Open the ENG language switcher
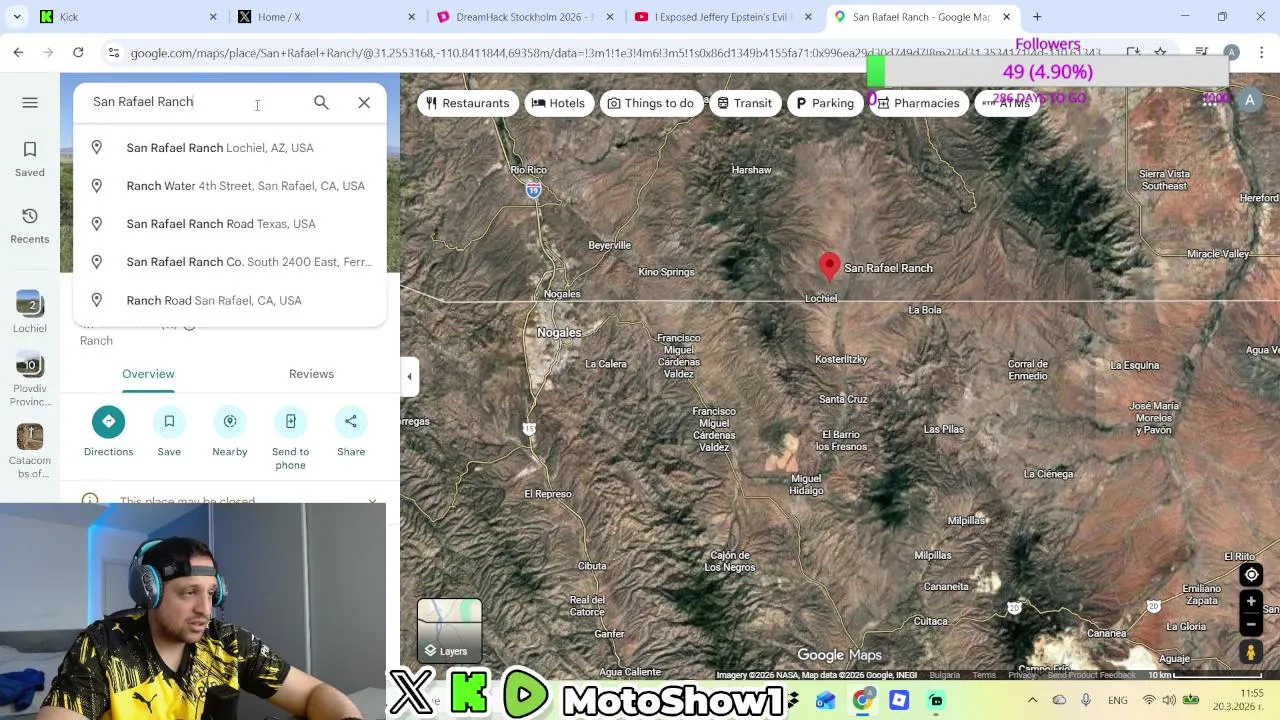The height and width of the screenshot is (720, 1280). pyautogui.click(x=1117, y=700)
